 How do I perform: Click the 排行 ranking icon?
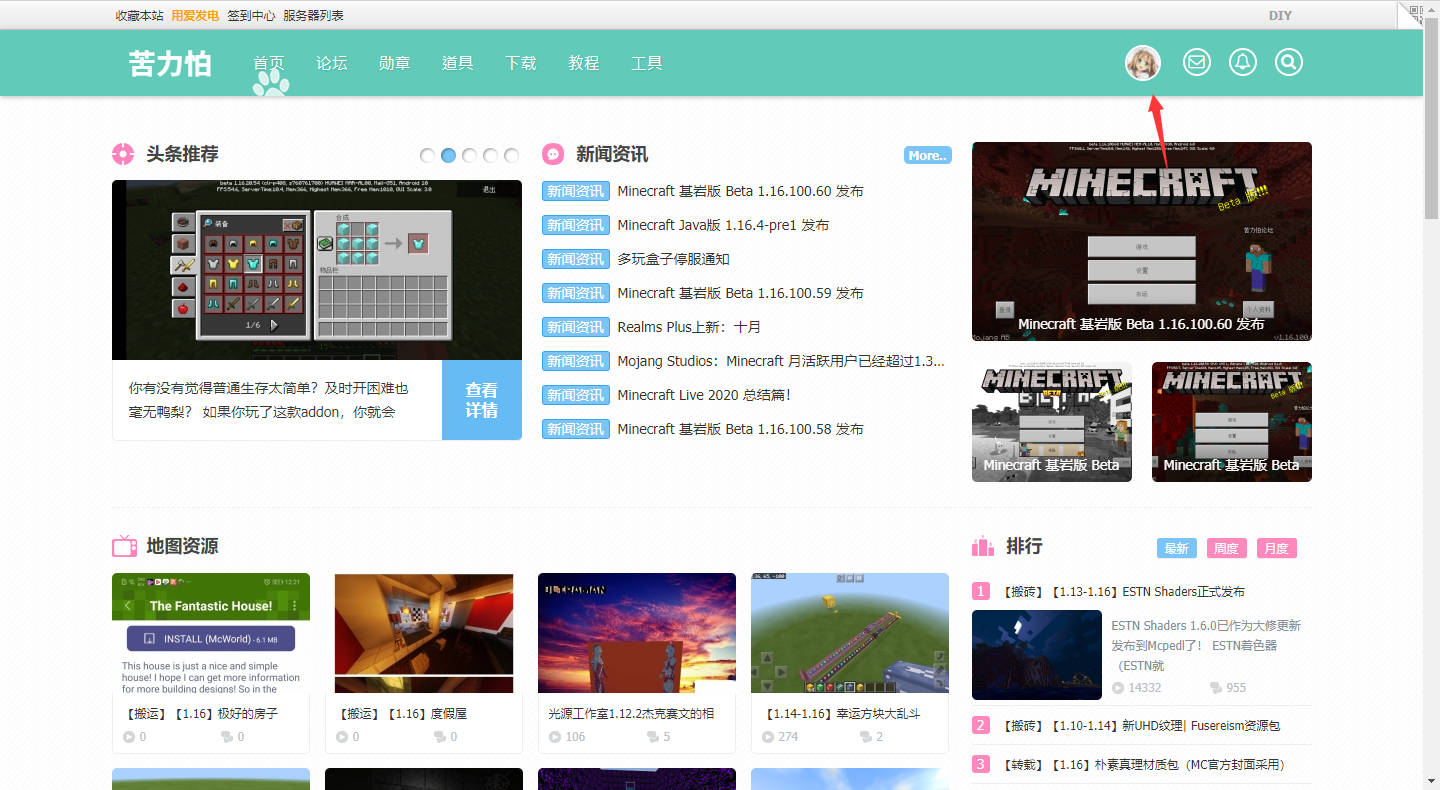click(x=983, y=546)
